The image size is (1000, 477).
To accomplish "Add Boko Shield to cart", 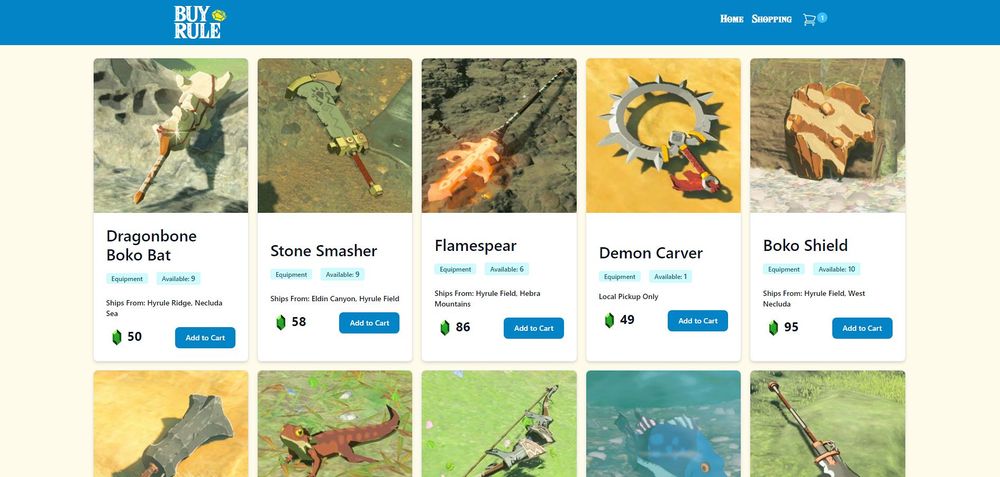I will click(x=862, y=328).
